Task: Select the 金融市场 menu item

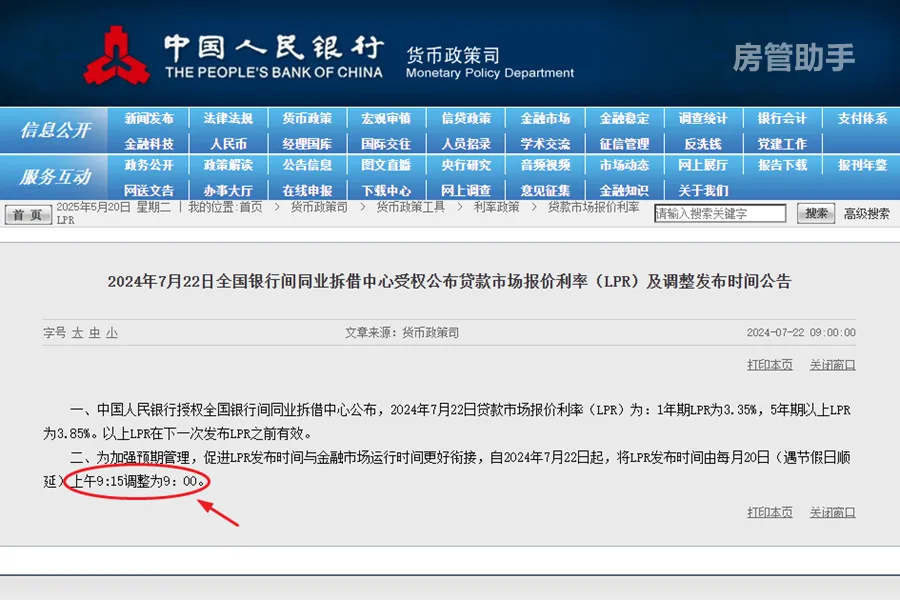Action: 545,118
